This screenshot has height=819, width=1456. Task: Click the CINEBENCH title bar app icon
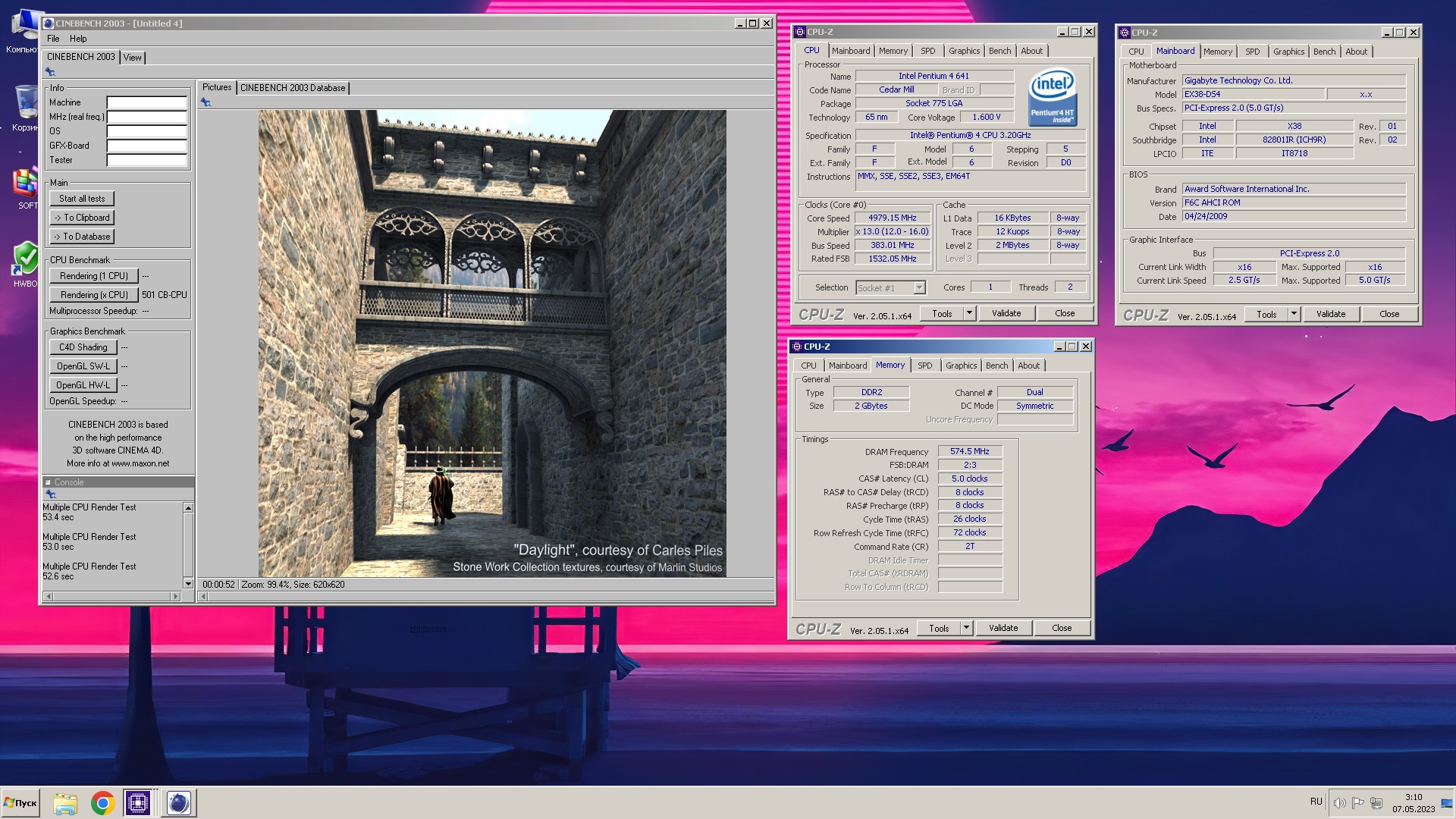click(x=49, y=24)
